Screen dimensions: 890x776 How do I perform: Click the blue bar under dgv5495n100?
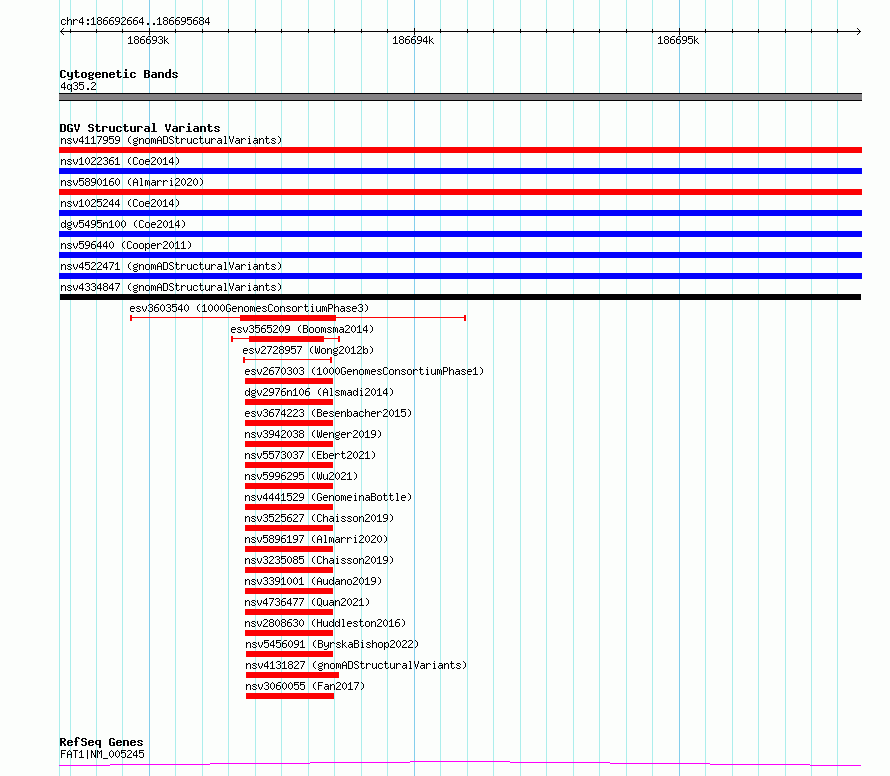coord(460,234)
